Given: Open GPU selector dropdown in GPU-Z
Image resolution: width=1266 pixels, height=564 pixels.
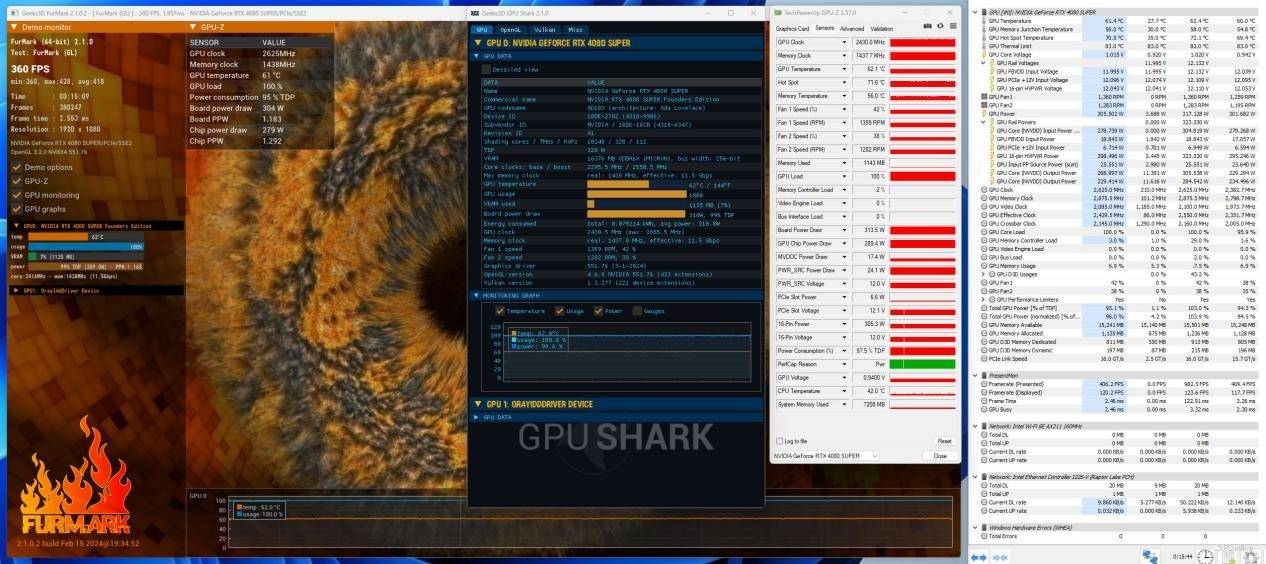Looking at the screenshot, I should click(x=874, y=456).
